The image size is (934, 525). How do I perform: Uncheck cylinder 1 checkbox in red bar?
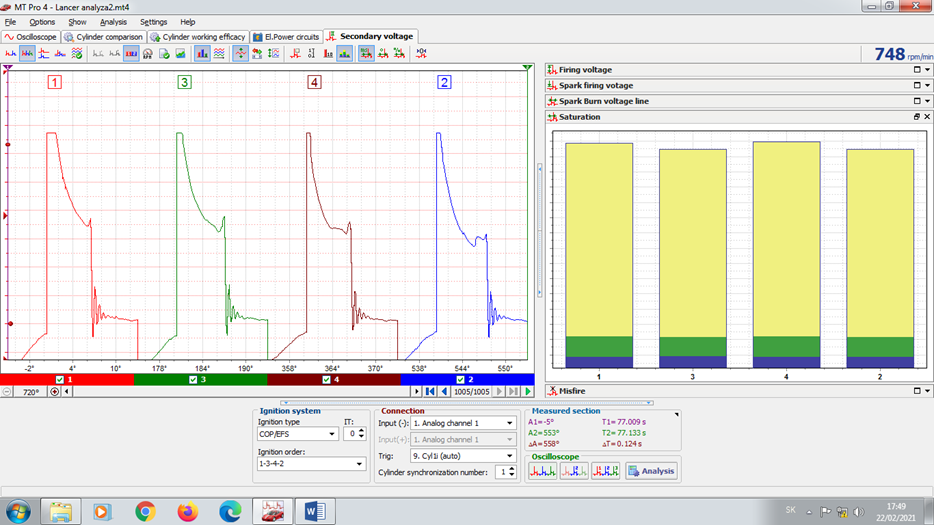pyautogui.click(x=60, y=380)
